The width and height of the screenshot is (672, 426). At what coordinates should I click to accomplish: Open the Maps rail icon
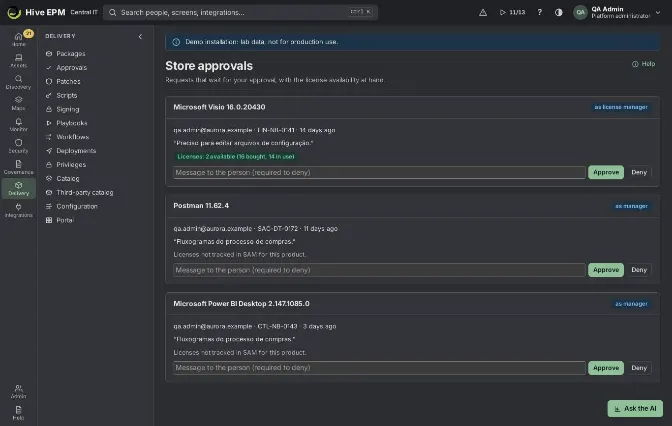coord(18,103)
